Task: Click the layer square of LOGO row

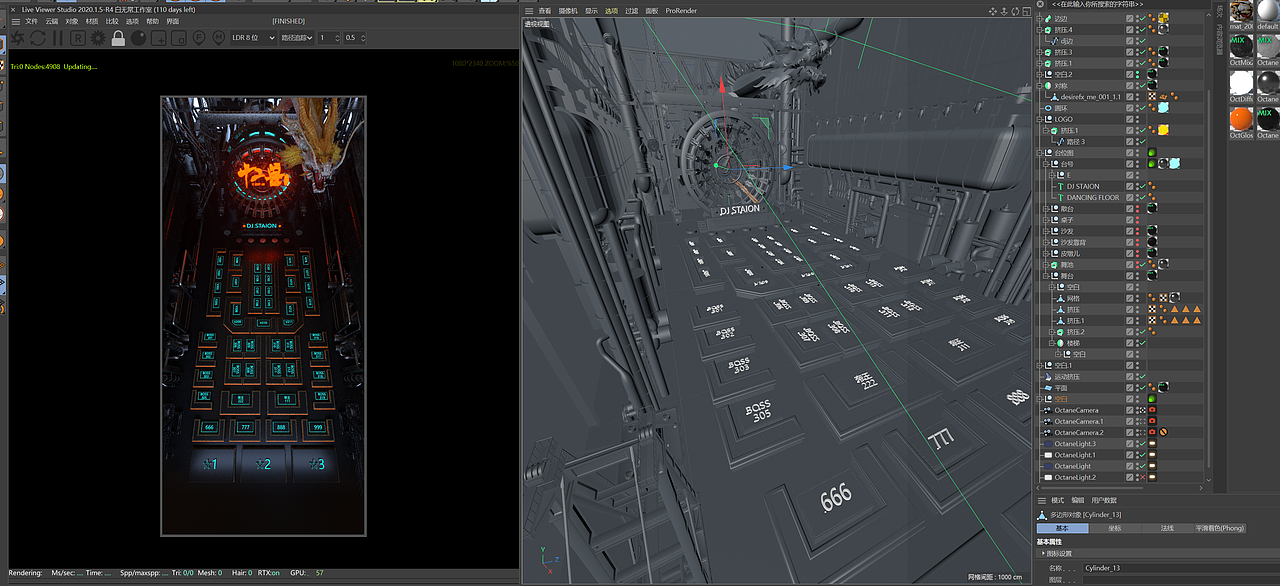Action: pyautogui.click(x=1130, y=119)
